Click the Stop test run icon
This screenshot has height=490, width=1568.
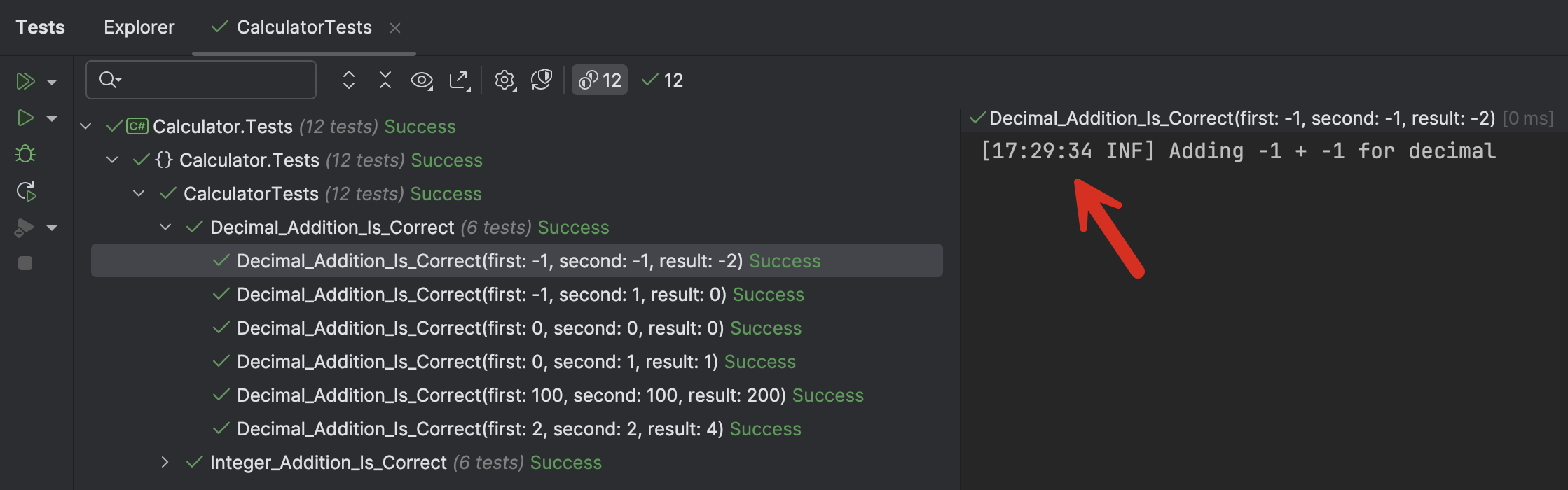[x=26, y=263]
